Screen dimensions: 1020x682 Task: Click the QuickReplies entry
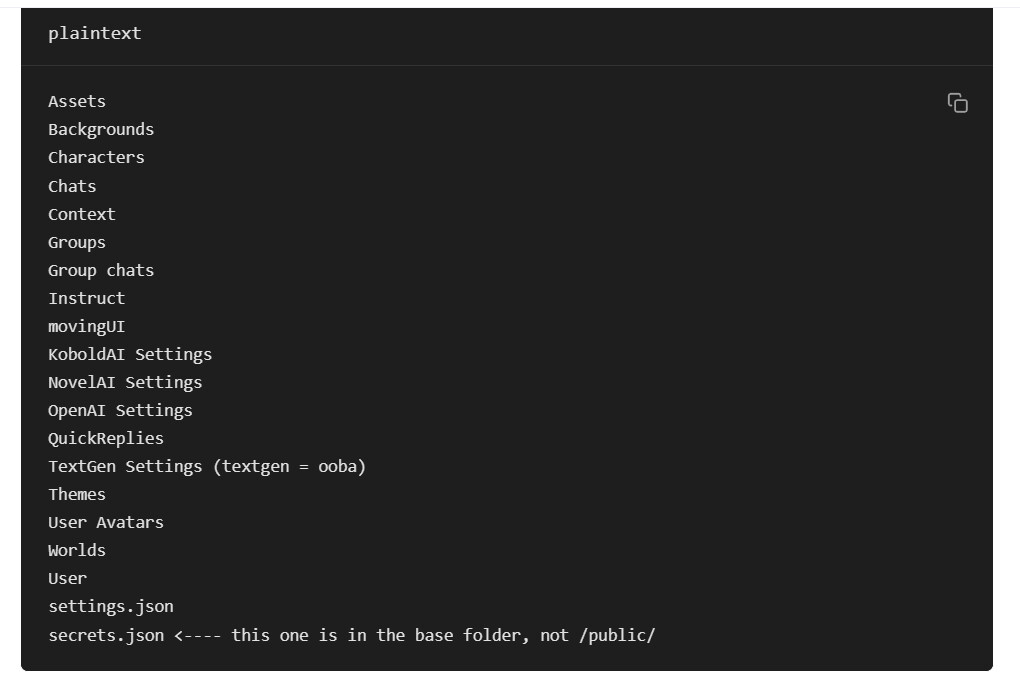pos(106,438)
